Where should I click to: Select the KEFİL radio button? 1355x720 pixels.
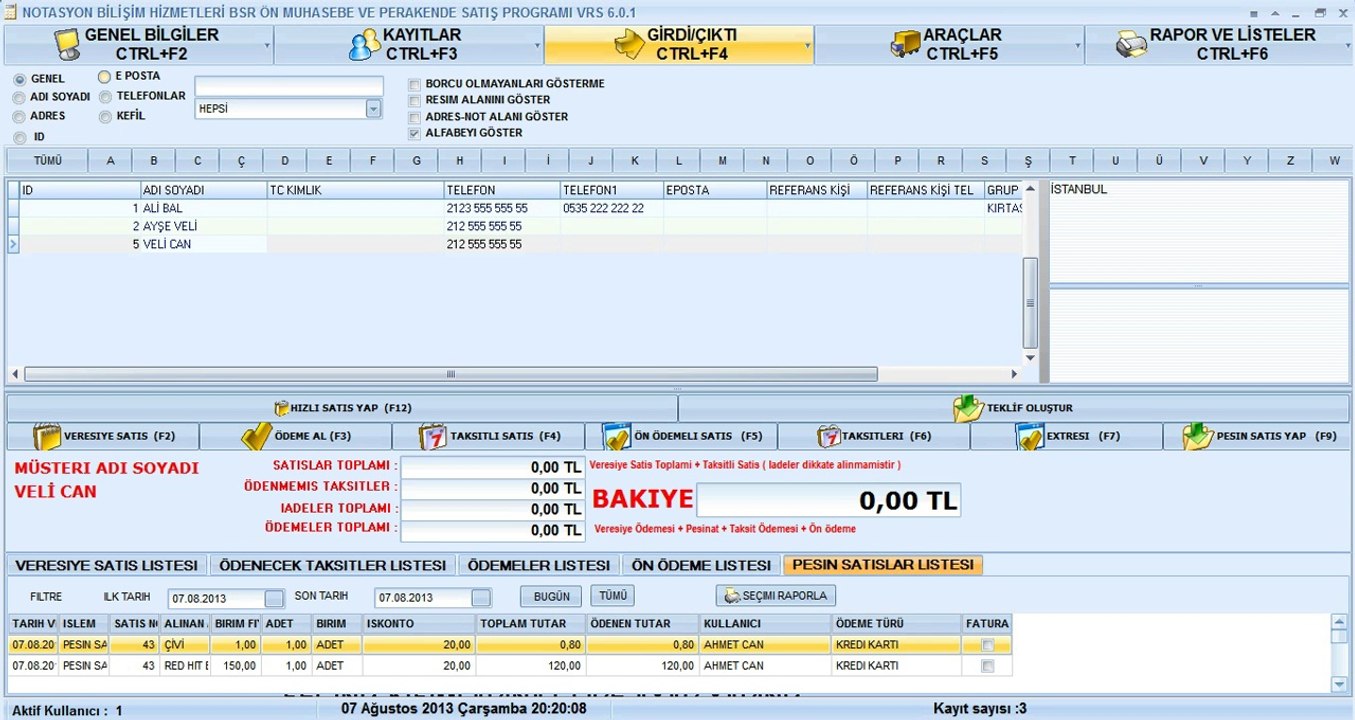point(104,116)
